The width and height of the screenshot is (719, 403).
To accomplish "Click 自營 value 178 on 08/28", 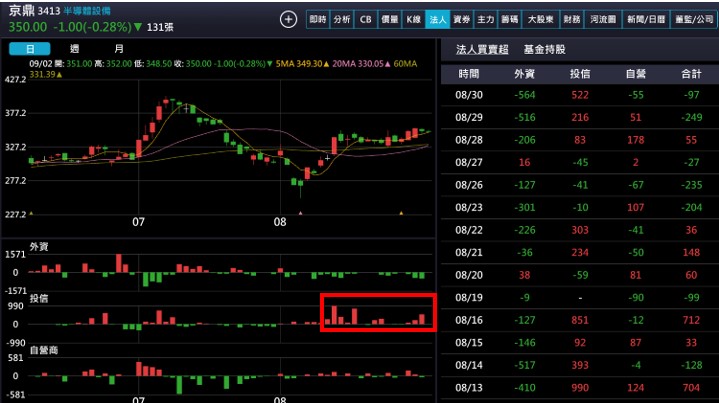I will pos(636,140).
